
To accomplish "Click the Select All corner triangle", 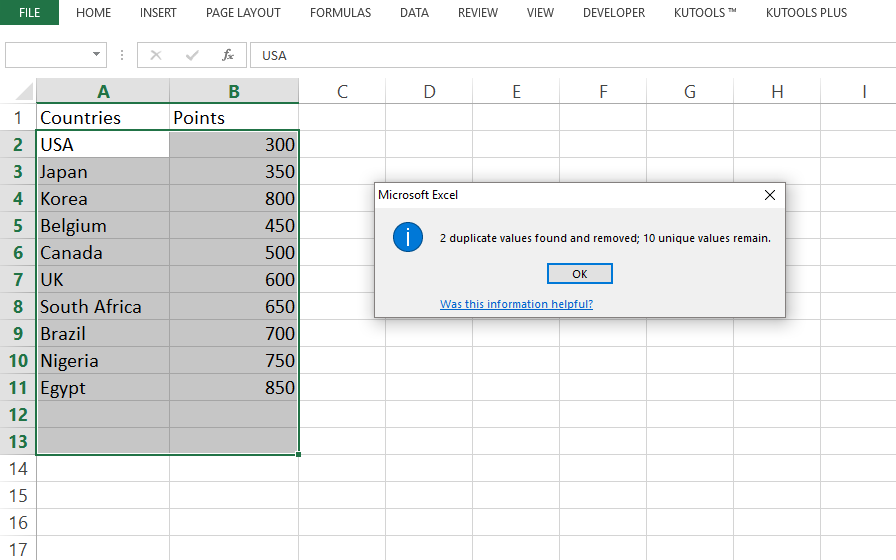I will [x=24, y=91].
